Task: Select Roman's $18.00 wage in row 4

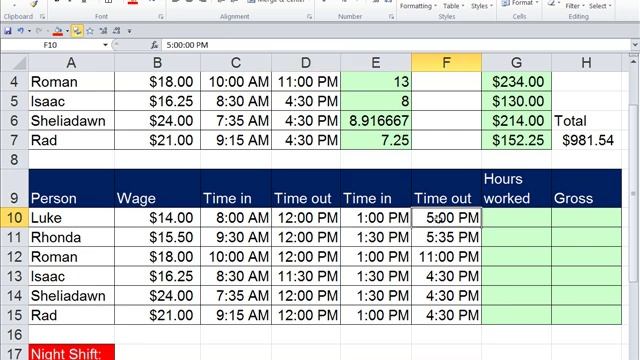Action: [x=158, y=82]
